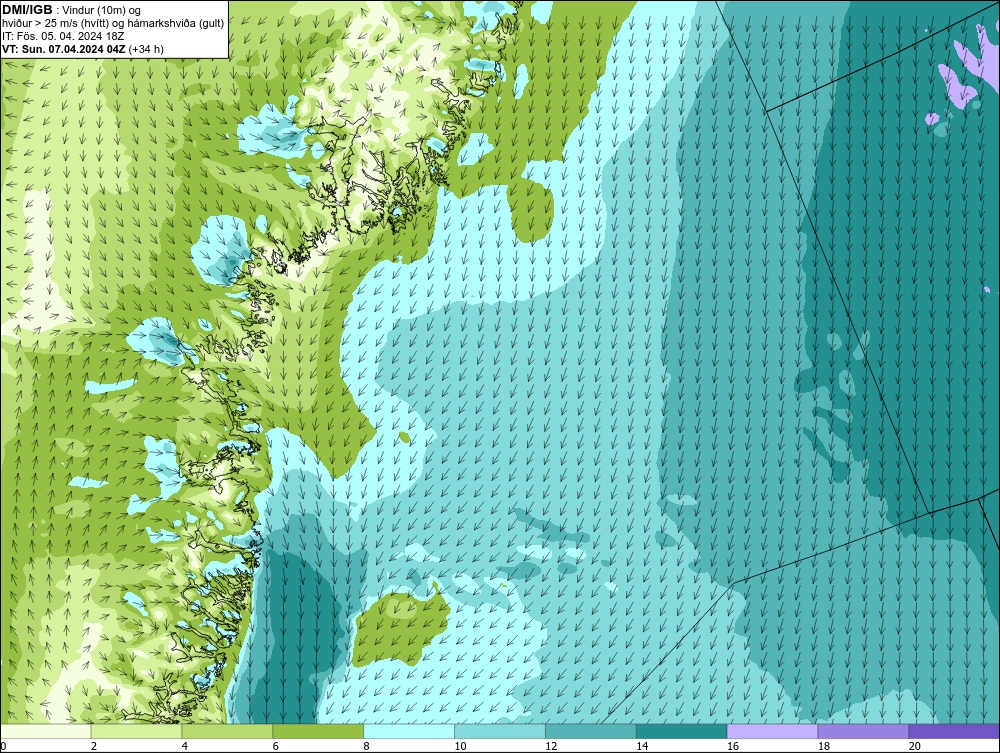Click the 2–4 m/s light green legend swatch
The width and height of the screenshot is (1000, 753).
tap(136, 731)
